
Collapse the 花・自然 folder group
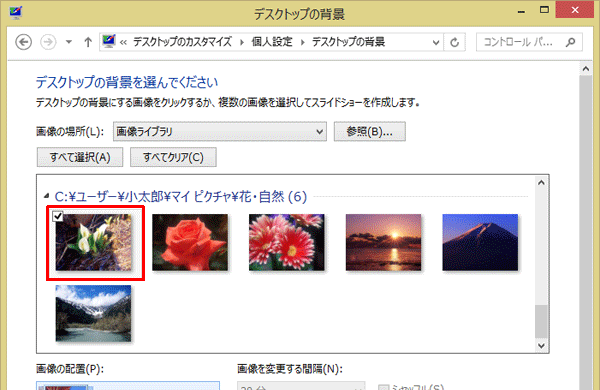[x=46, y=196]
